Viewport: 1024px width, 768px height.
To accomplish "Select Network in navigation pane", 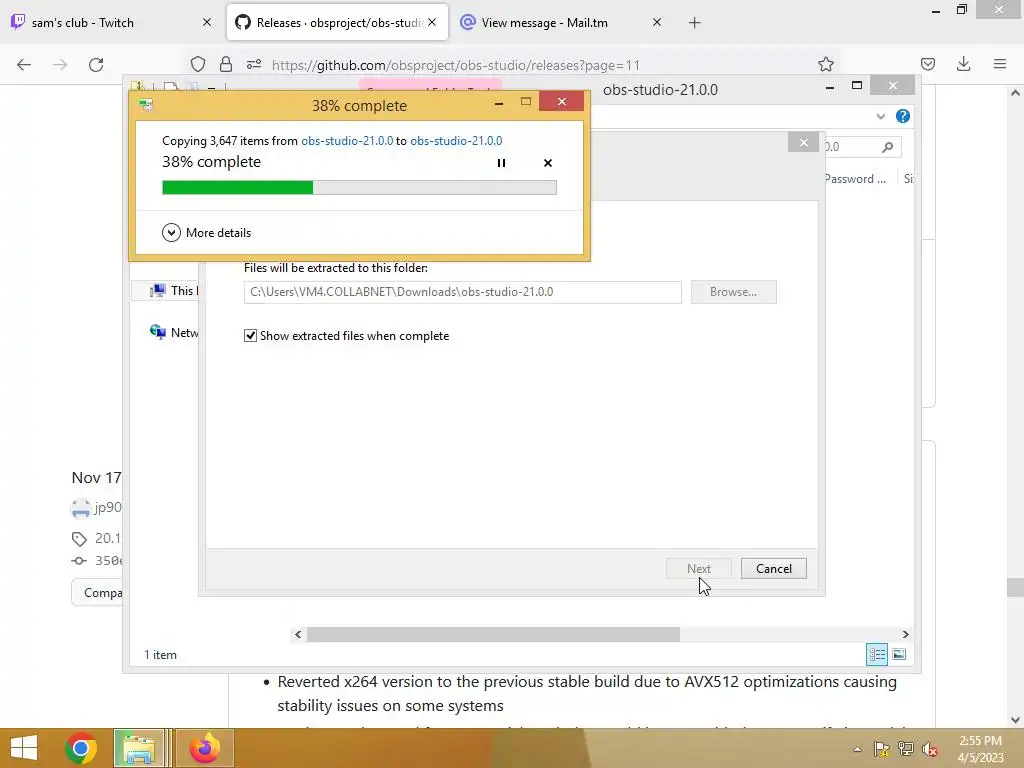I will click(x=174, y=332).
